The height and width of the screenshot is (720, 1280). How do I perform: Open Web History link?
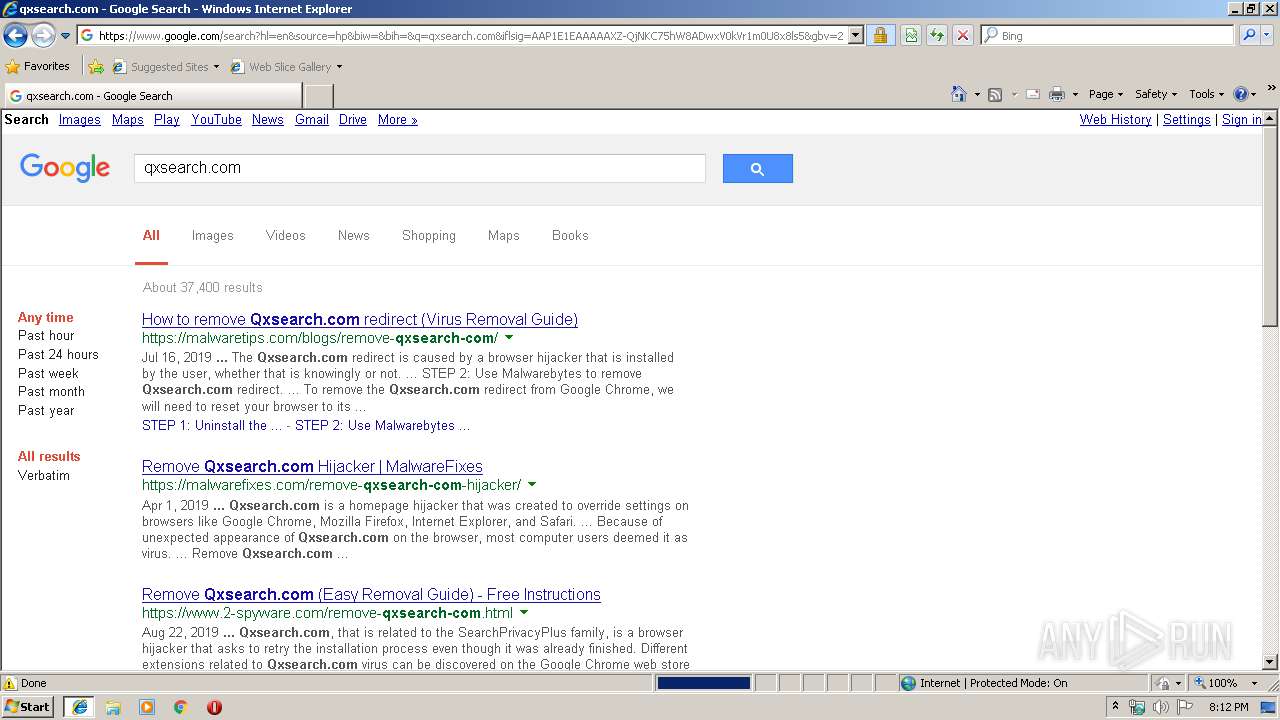[1115, 119]
